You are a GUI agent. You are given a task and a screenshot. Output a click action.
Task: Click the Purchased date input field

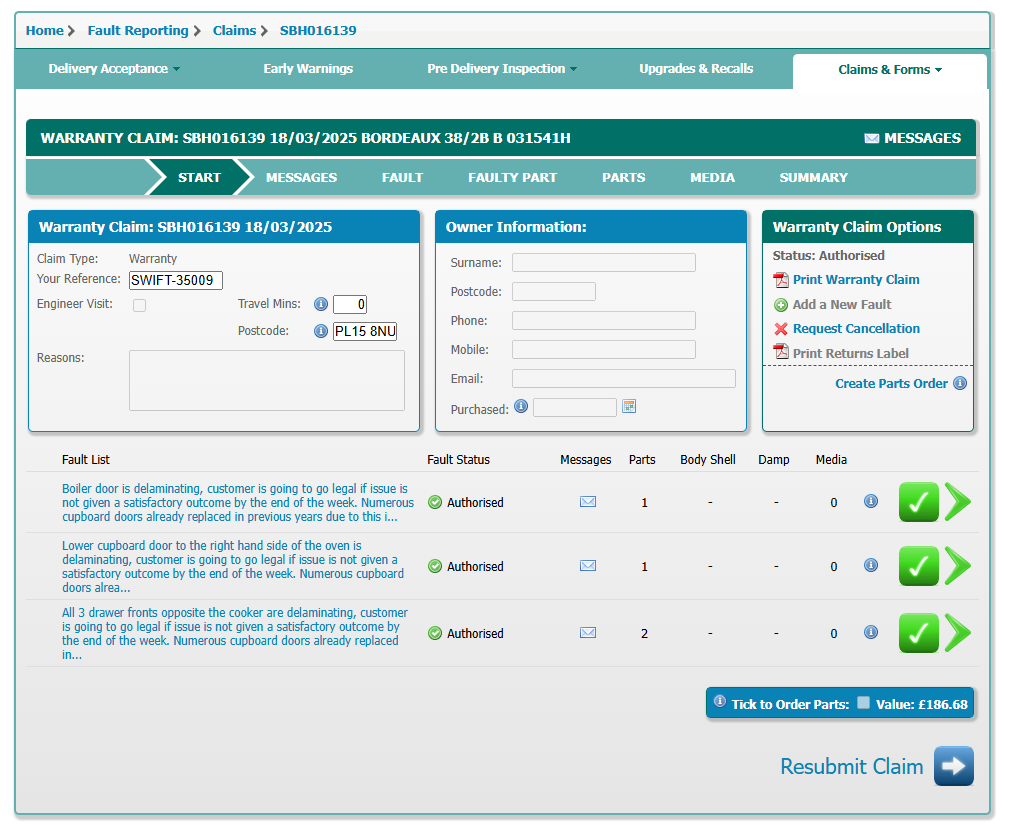(x=575, y=407)
